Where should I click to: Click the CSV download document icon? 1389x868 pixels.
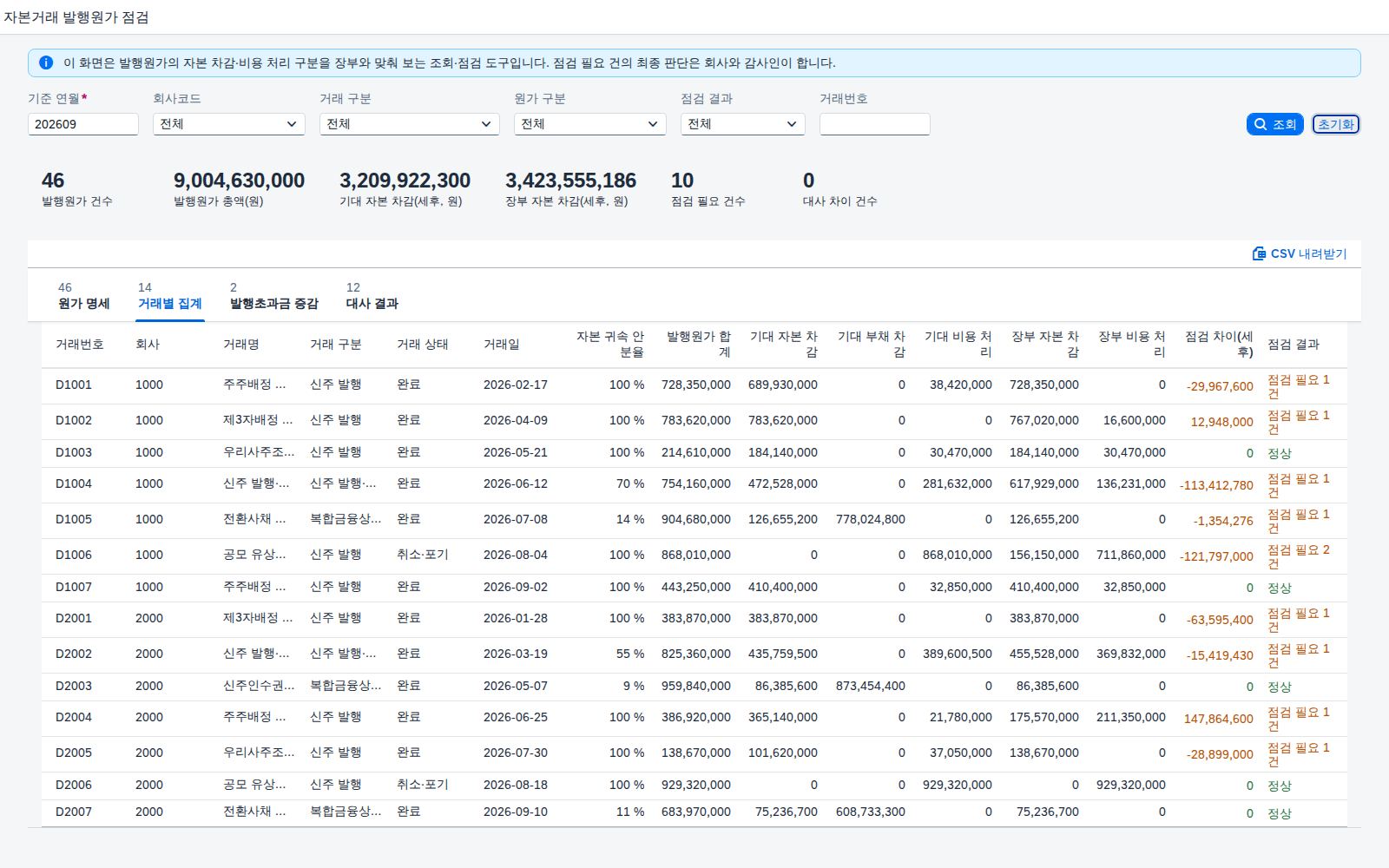[x=1259, y=253]
